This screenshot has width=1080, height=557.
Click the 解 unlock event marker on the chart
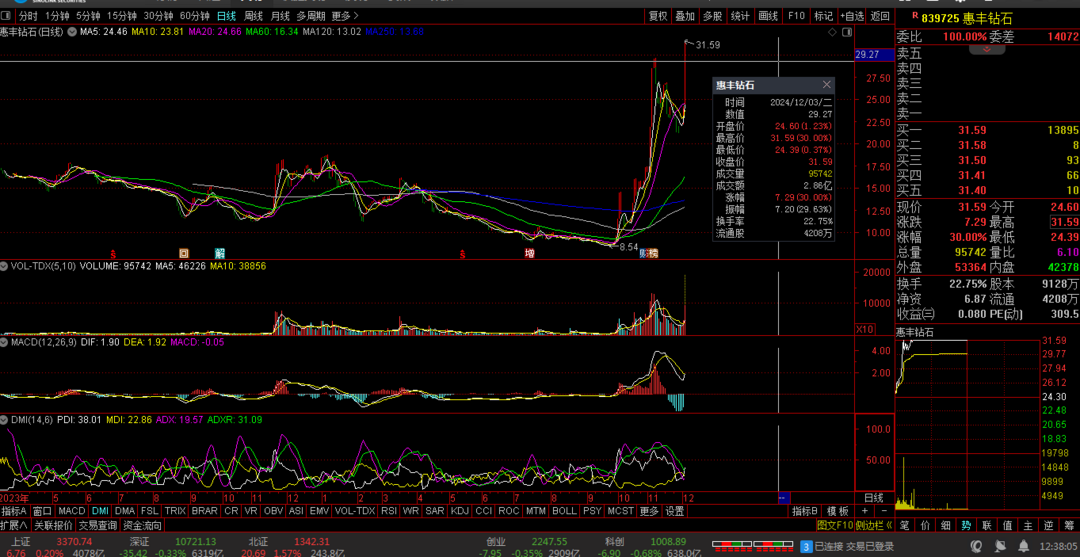tap(219, 253)
